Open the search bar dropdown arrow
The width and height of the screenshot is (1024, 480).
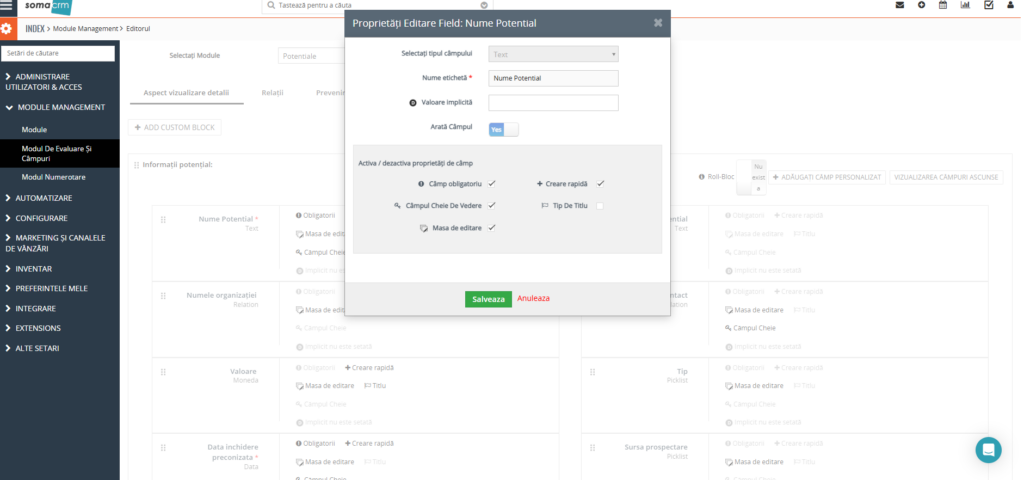[484, 5]
